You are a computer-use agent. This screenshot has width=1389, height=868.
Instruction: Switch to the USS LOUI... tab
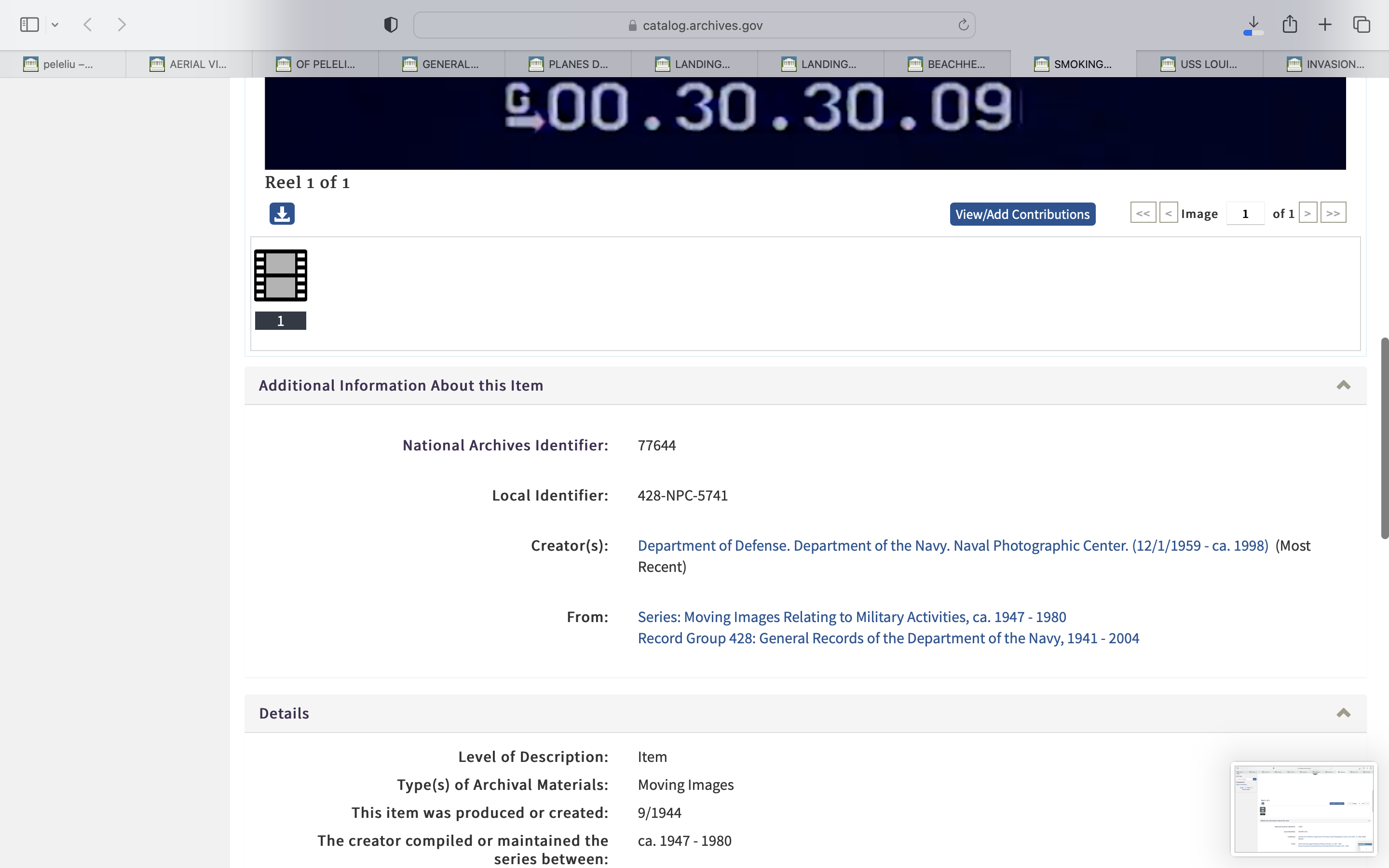[x=1199, y=64]
